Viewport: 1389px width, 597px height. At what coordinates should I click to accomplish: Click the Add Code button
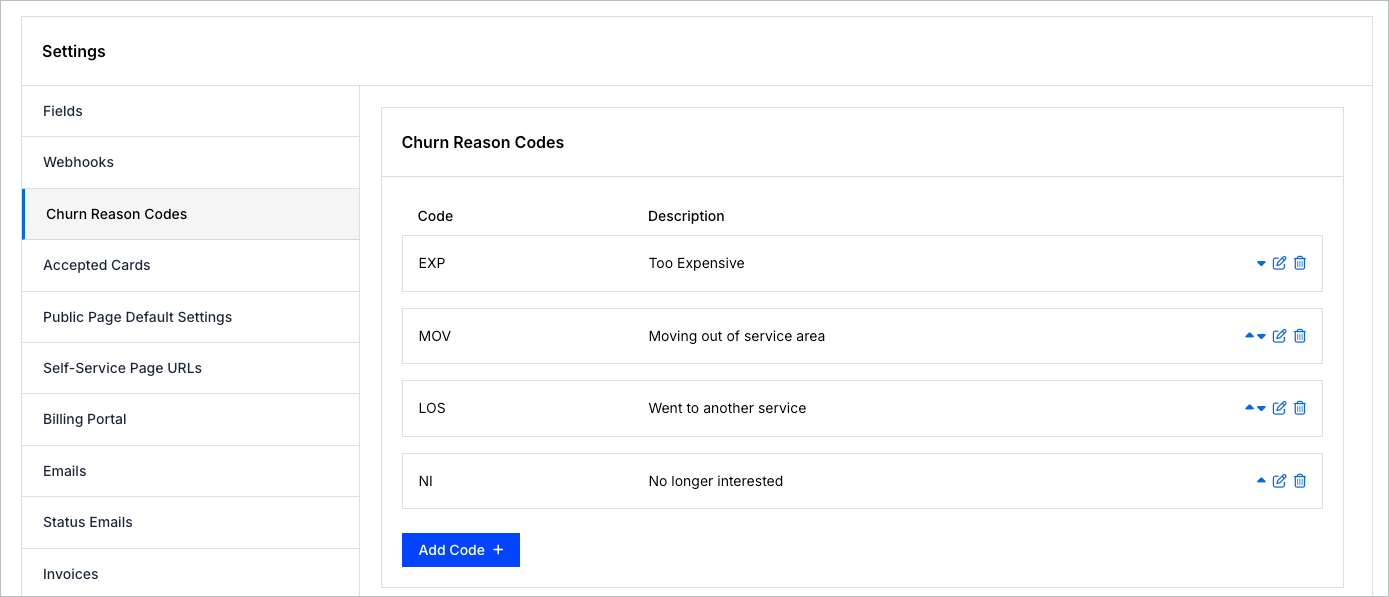461,550
